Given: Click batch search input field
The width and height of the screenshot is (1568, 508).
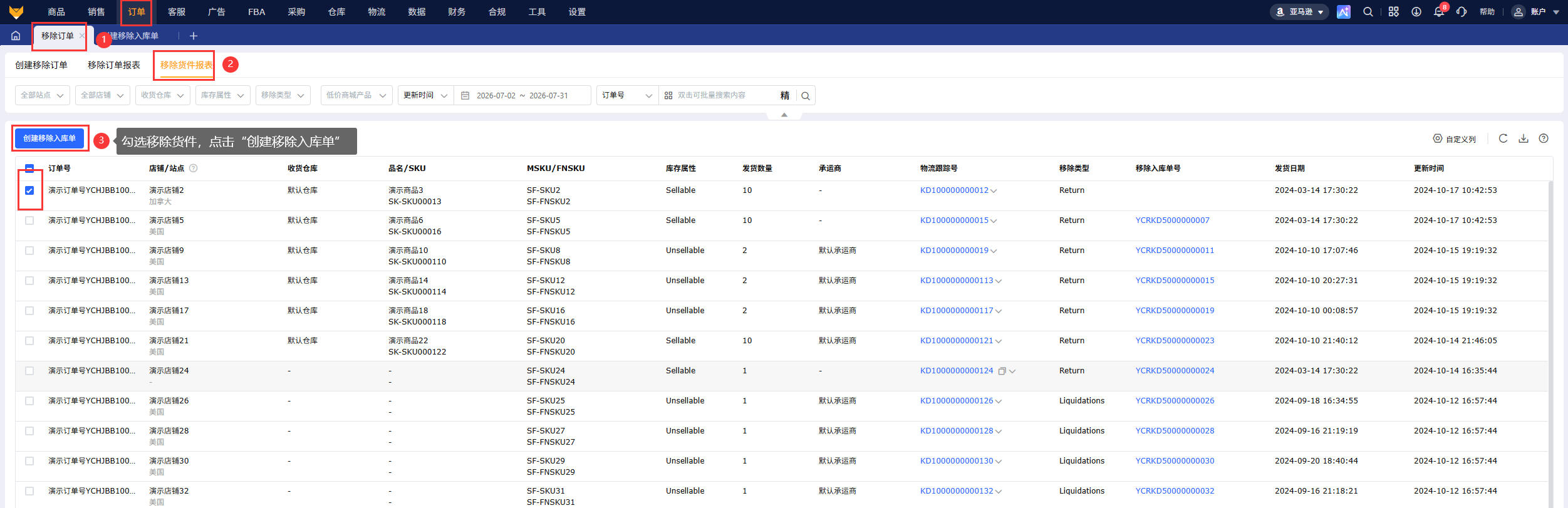Looking at the screenshot, I should pyautogui.click(x=724, y=95).
